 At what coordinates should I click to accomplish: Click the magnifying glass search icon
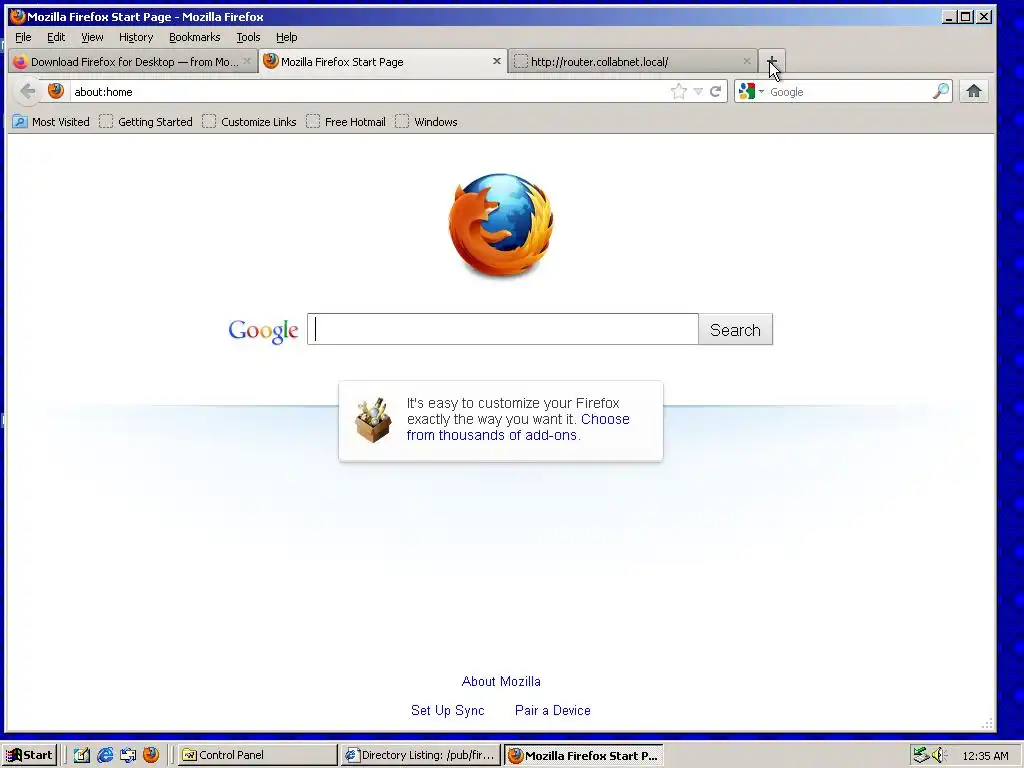tap(940, 91)
